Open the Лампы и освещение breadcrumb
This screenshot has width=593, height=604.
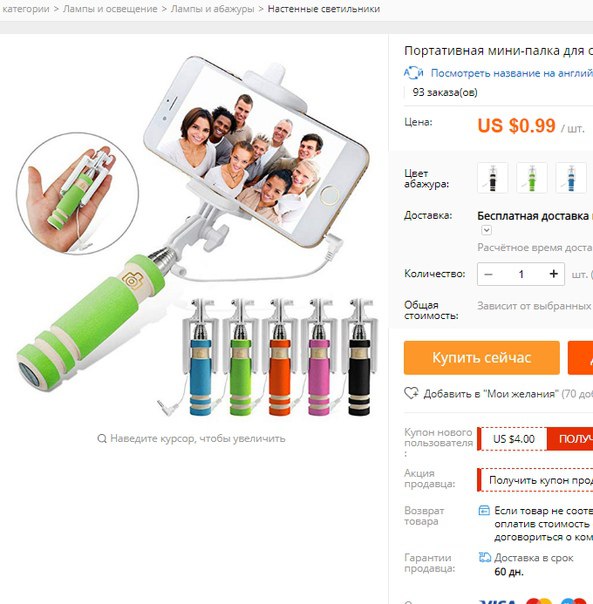click(110, 9)
